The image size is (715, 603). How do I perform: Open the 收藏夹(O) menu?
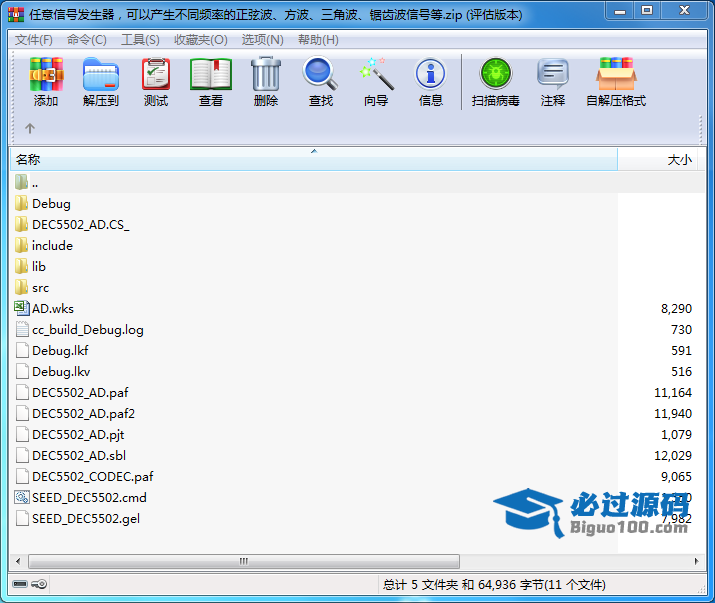click(x=201, y=40)
